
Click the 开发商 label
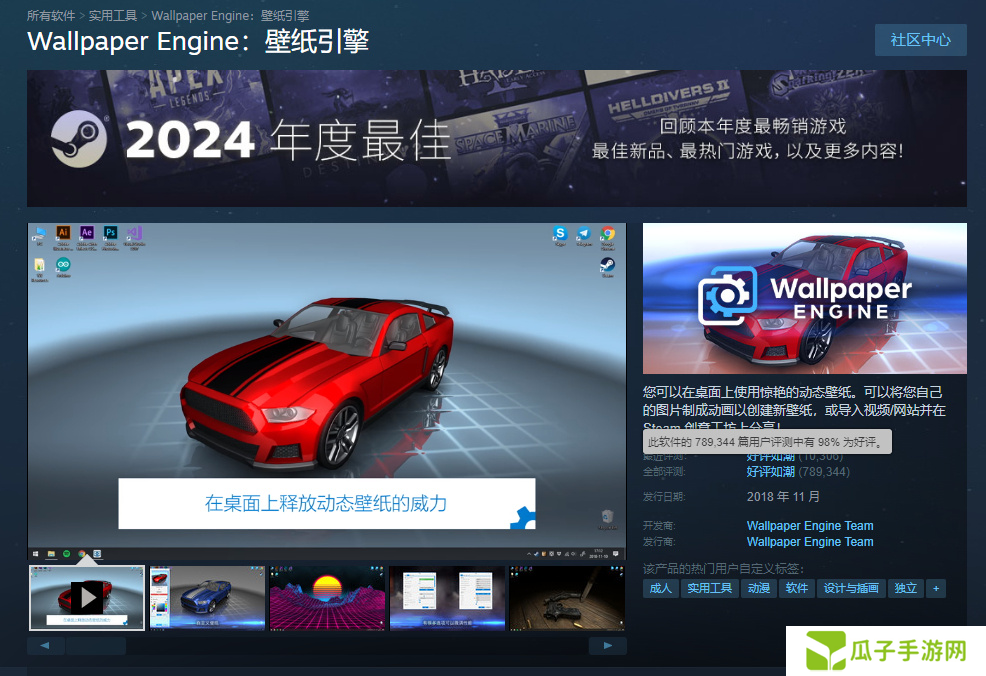pos(659,526)
